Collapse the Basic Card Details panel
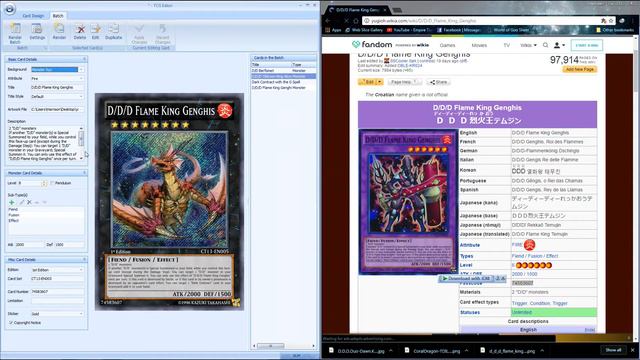The width and height of the screenshot is (640, 360). tap(84, 59)
